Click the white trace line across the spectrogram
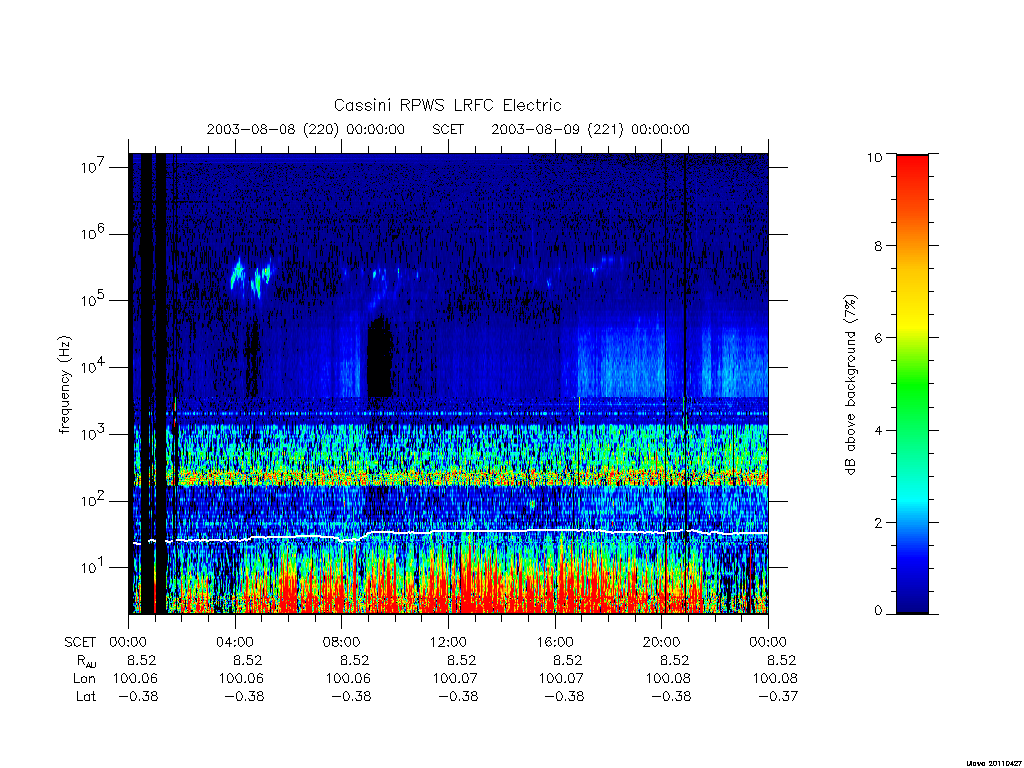 point(451,534)
